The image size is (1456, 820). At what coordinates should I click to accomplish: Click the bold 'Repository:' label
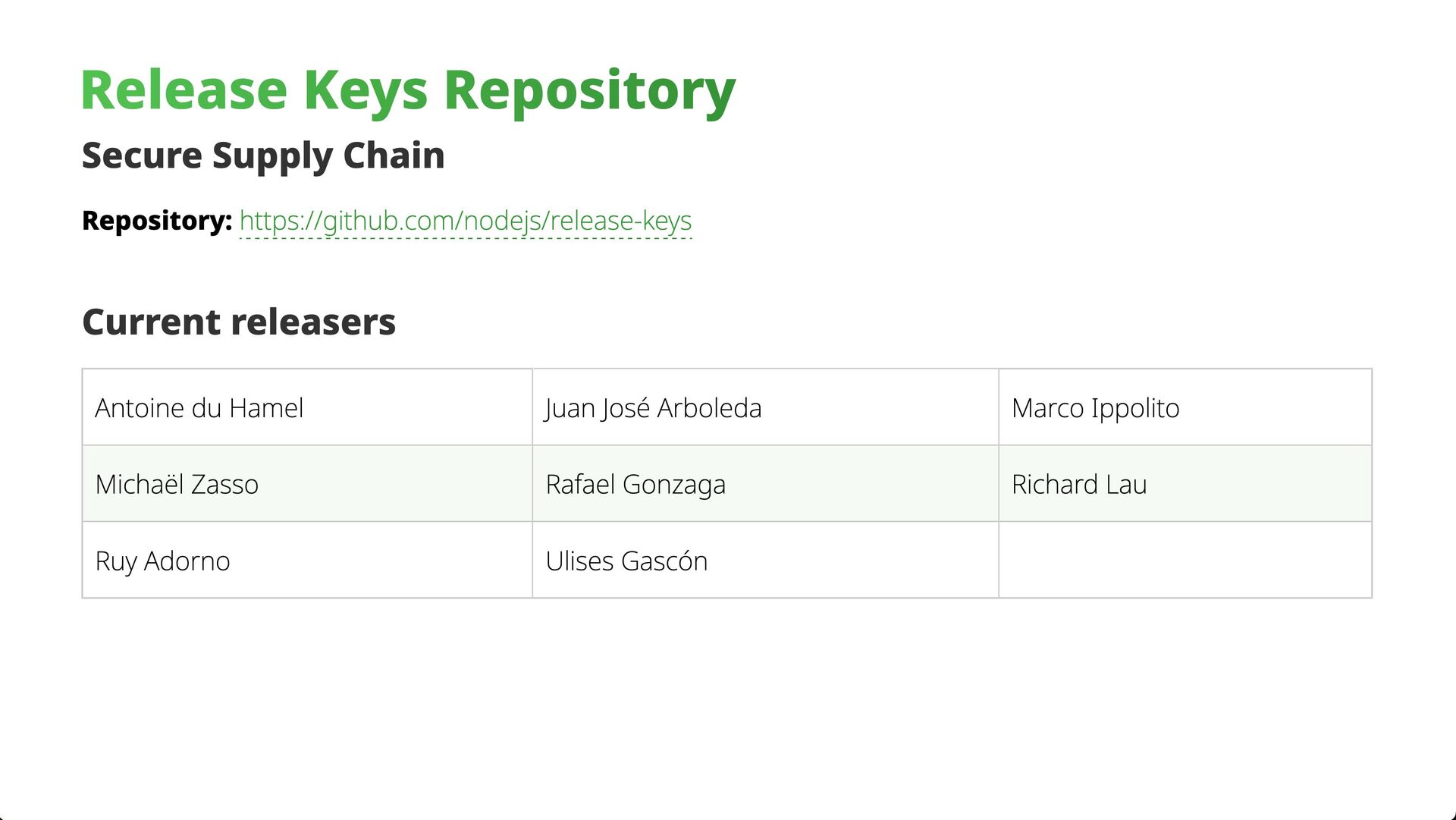tap(156, 221)
